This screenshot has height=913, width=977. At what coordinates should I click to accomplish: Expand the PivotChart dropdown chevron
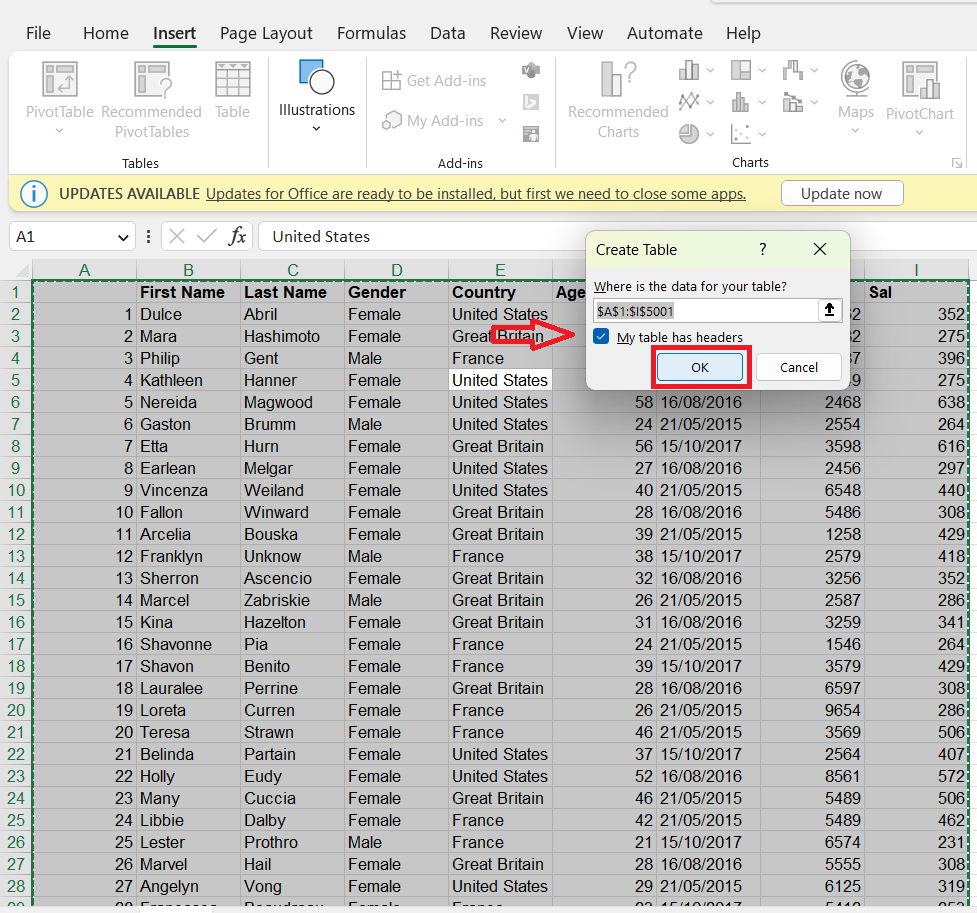[920, 133]
